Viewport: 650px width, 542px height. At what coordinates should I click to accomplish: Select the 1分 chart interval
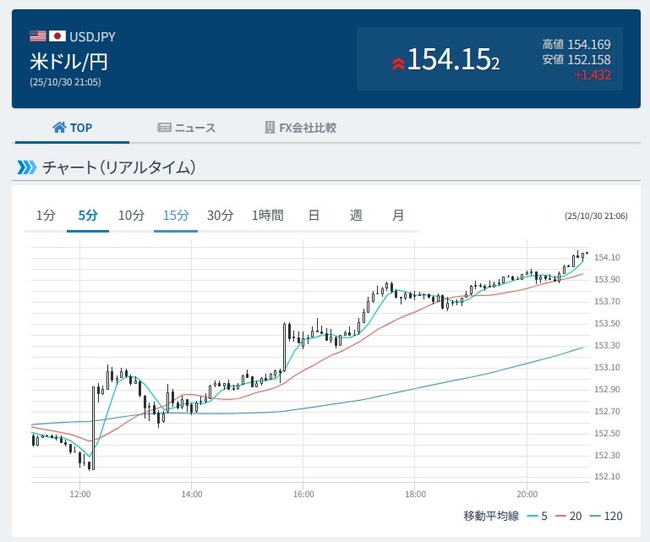(46, 215)
